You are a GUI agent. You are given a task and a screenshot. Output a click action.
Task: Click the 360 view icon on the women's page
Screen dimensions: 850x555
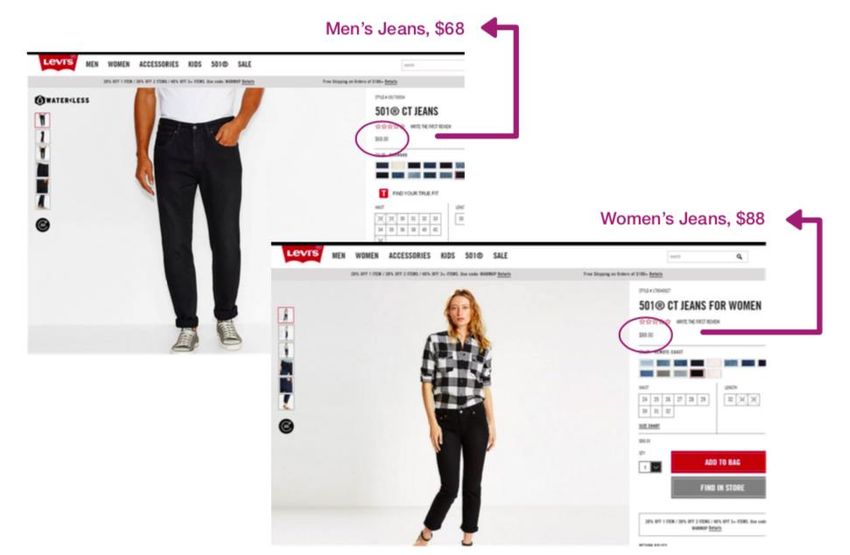(286, 426)
